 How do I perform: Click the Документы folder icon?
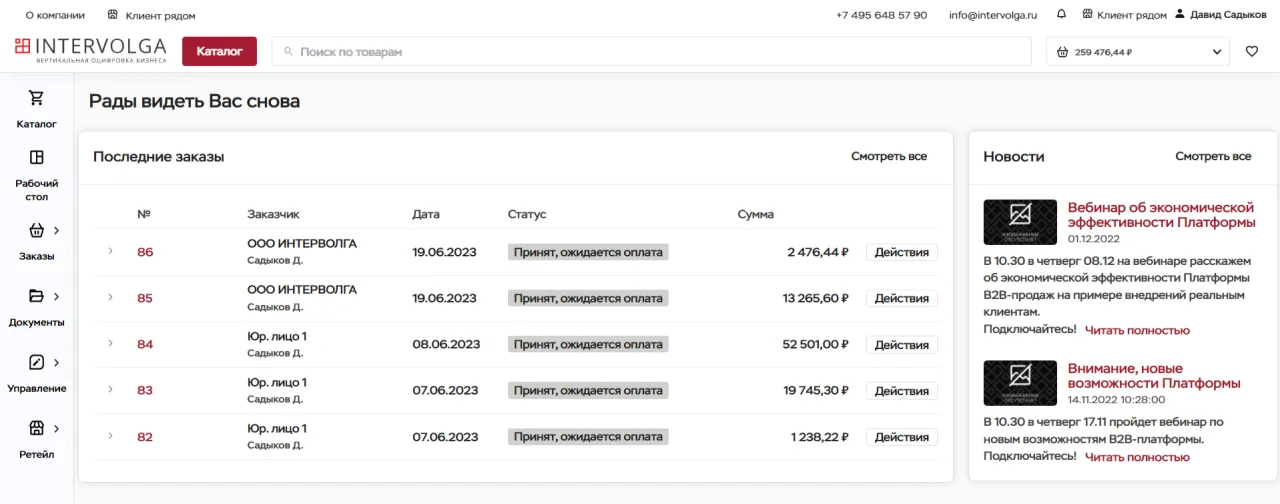tap(37, 296)
